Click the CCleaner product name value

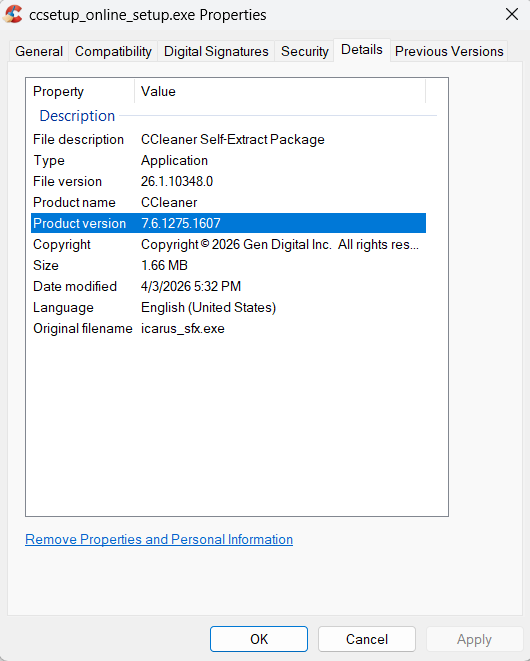169,202
